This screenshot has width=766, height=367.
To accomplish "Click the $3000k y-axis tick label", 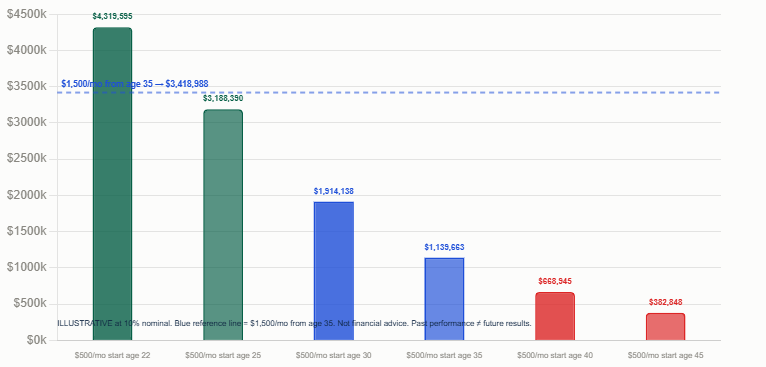I will pos(27,123).
